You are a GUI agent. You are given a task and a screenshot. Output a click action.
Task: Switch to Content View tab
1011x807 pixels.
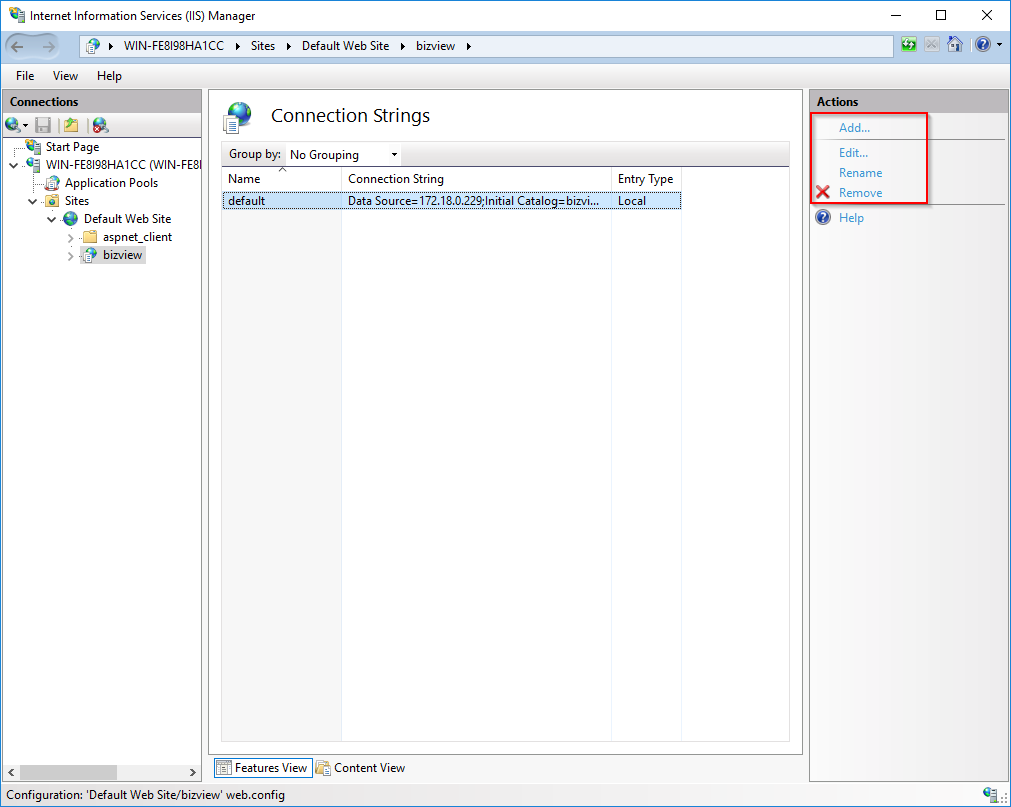pyautogui.click(x=360, y=768)
